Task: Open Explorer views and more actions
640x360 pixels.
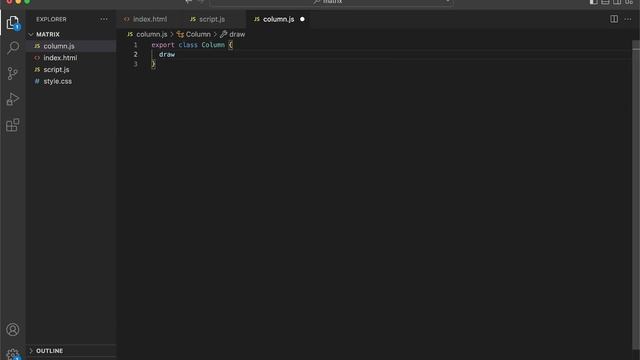Action: [x=104, y=19]
